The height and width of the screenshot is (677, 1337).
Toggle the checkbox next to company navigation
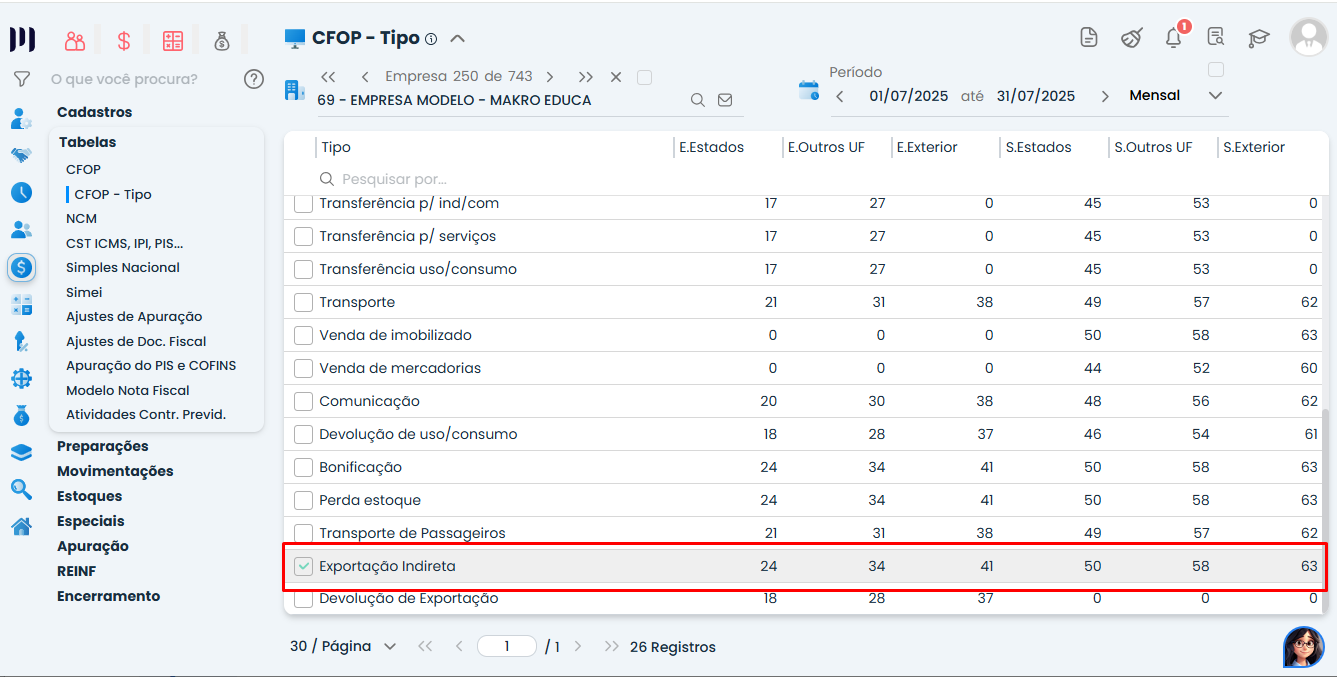click(645, 77)
